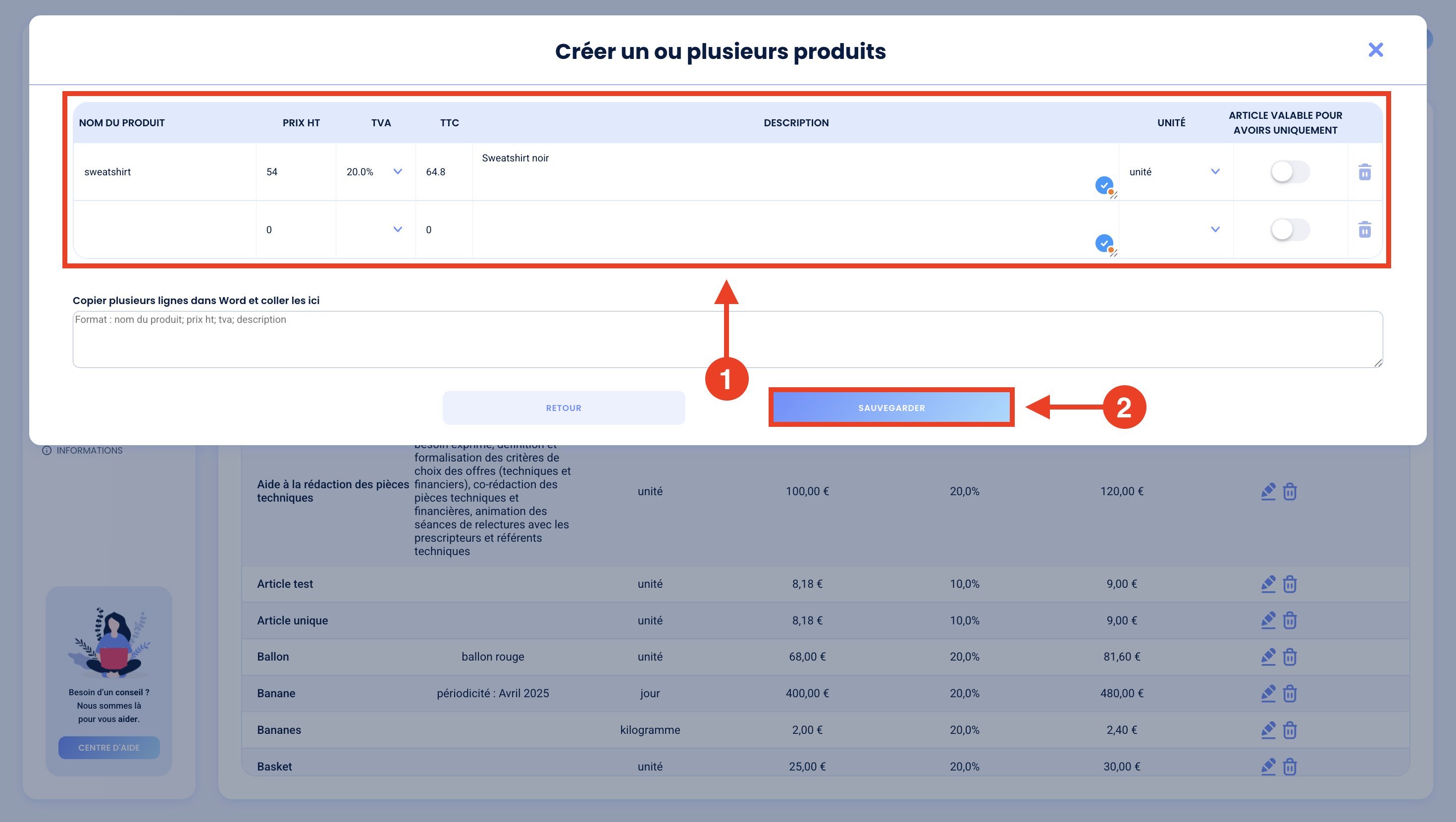Edit the Article test product
1456x822 pixels.
click(1268, 584)
